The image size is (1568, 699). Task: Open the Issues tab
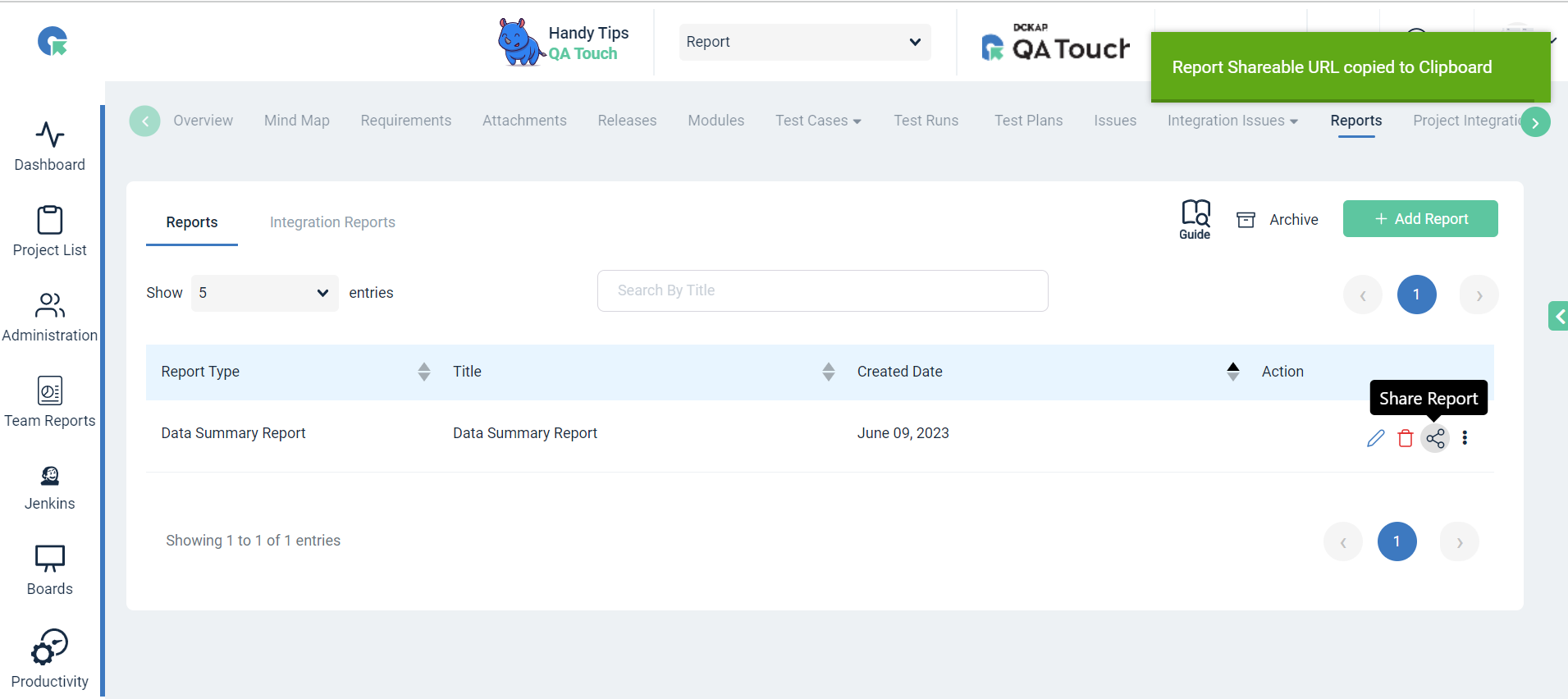click(x=1115, y=121)
